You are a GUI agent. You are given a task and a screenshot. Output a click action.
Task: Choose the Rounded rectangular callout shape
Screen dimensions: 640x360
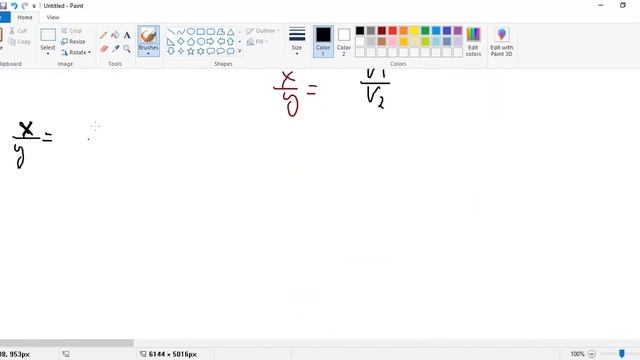[x=211, y=51]
